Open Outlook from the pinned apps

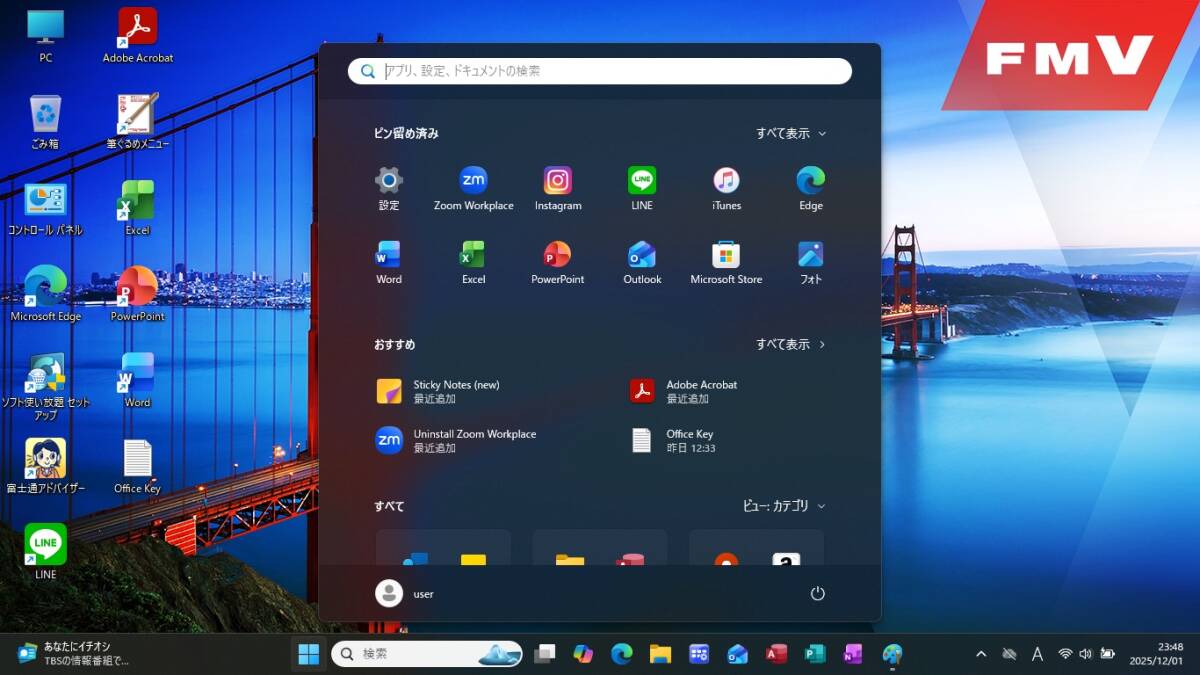pyautogui.click(x=642, y=263)
